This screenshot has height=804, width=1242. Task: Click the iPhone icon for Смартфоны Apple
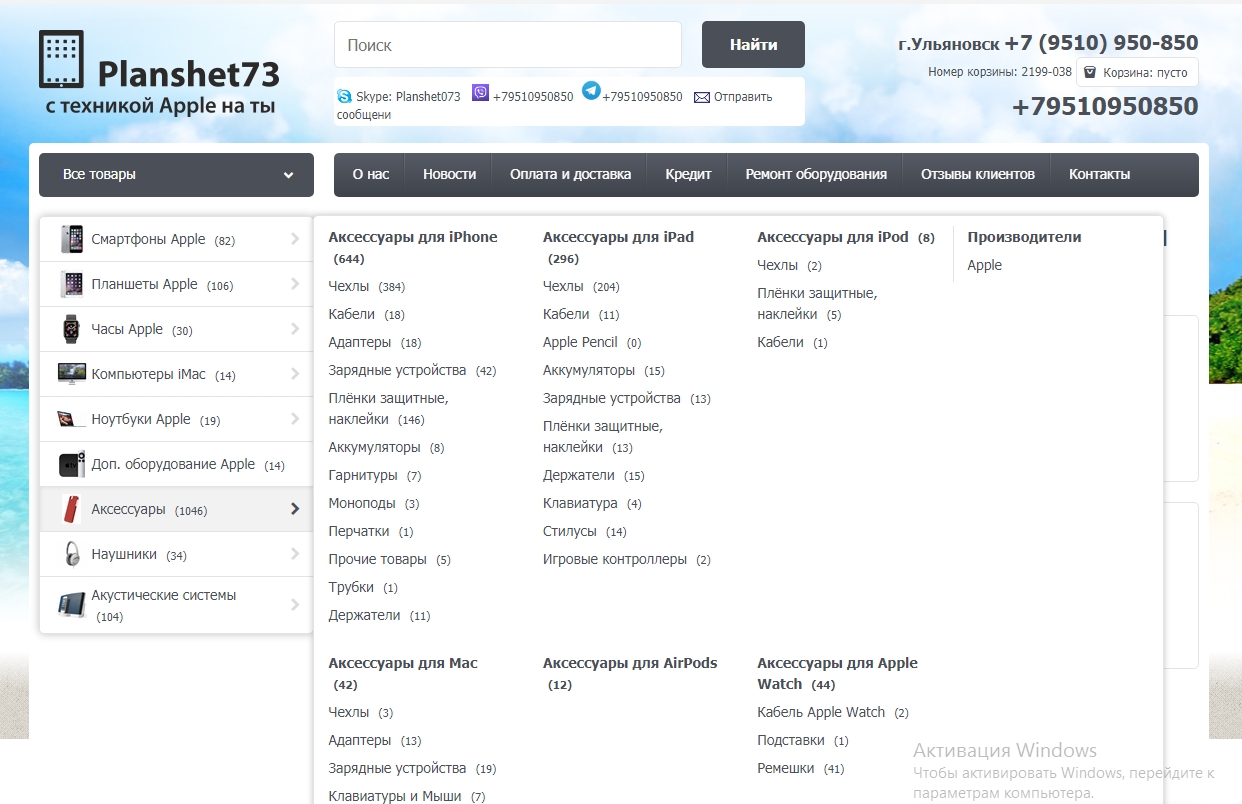click(71, 239)
